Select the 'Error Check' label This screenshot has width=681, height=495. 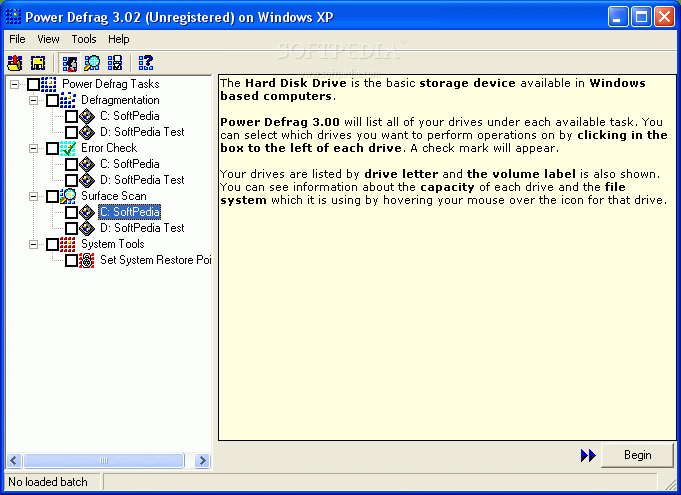(109, 148)
